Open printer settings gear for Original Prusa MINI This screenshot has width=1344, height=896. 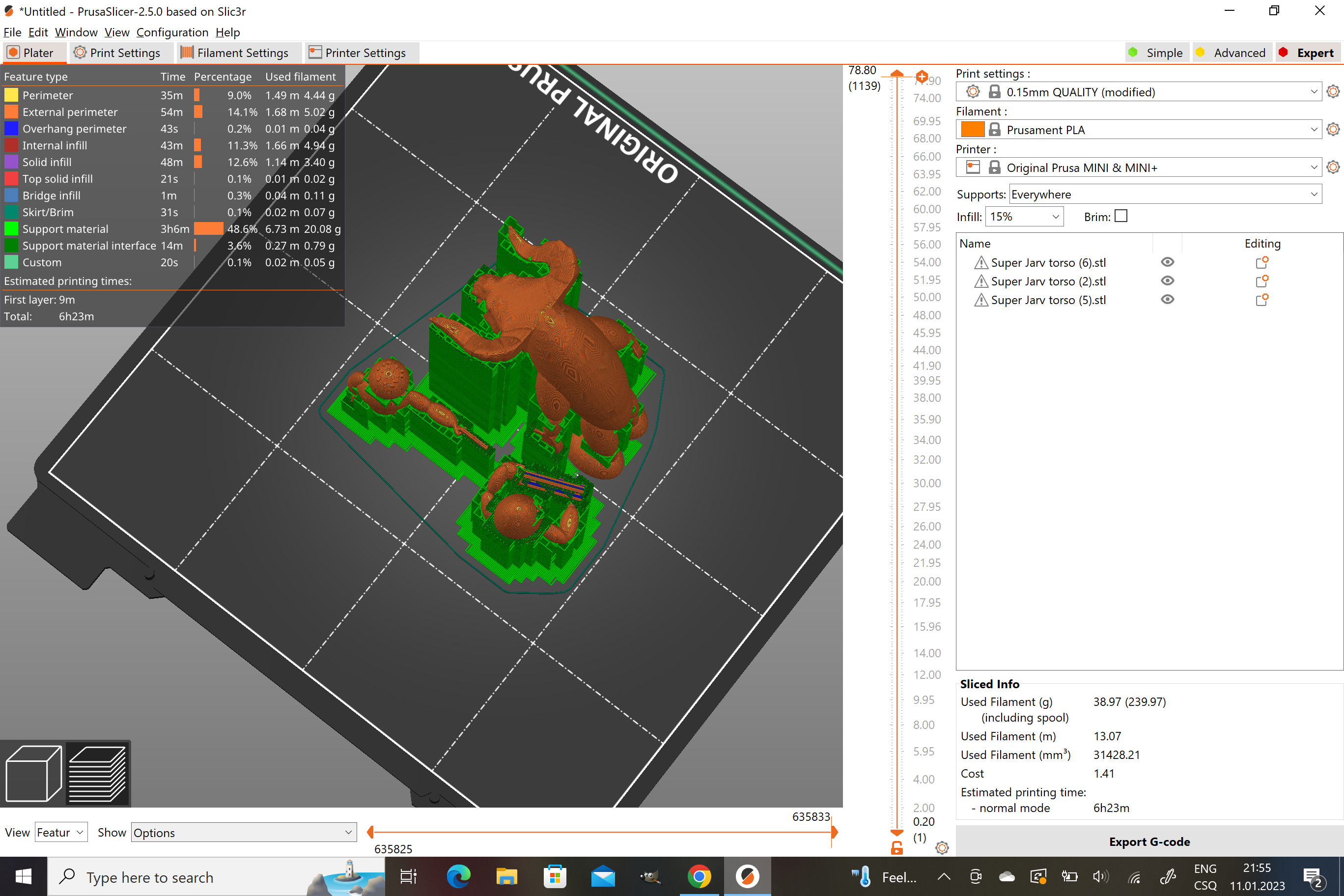click(1333, 167)
